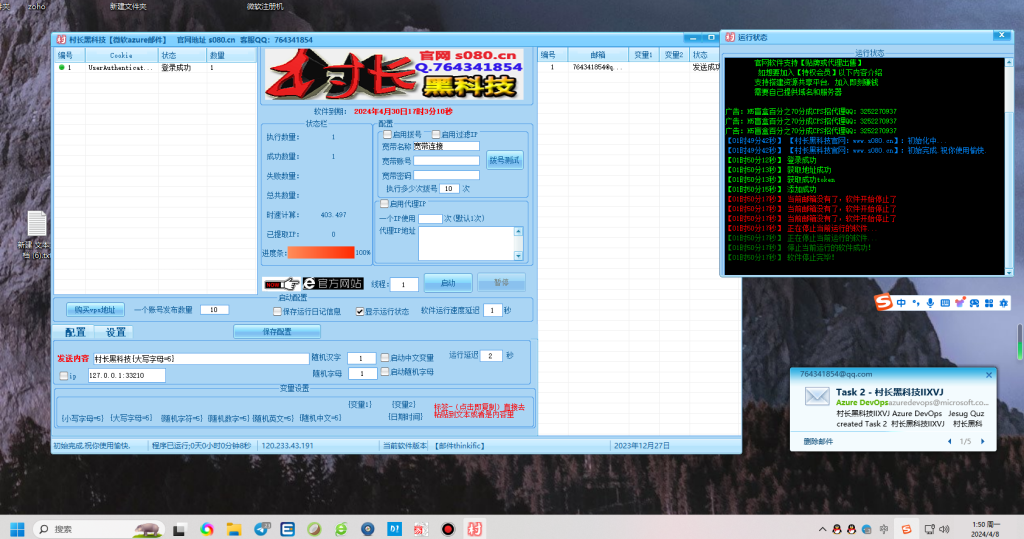Enable 启动随机字母 checkbox
This screenshot has height=539, width=1024.
(385, 372)
